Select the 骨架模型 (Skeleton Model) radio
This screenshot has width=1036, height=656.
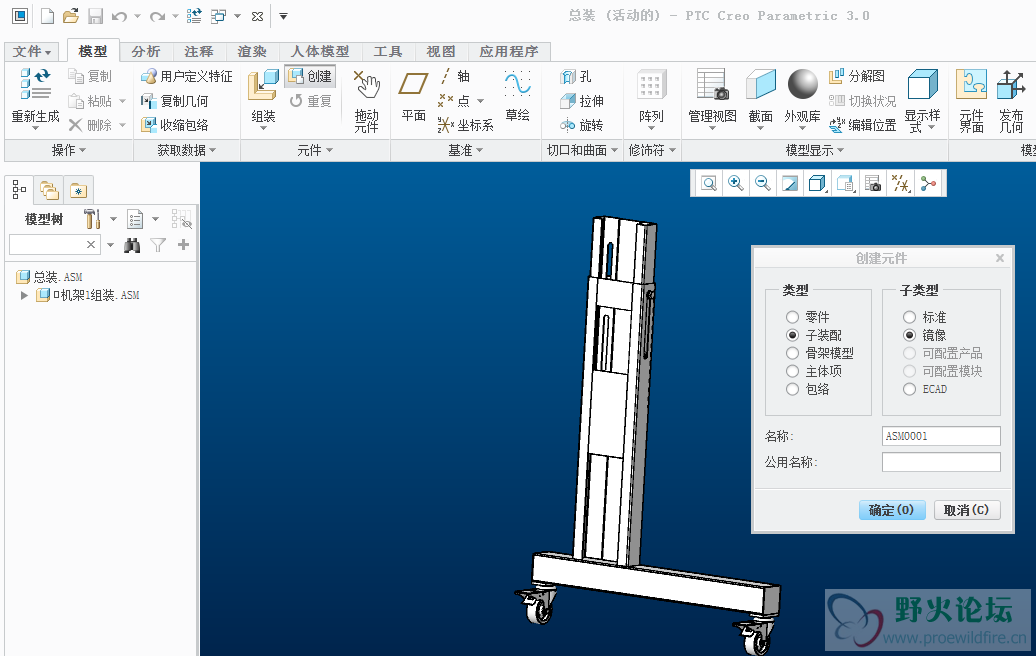[793, 353]
